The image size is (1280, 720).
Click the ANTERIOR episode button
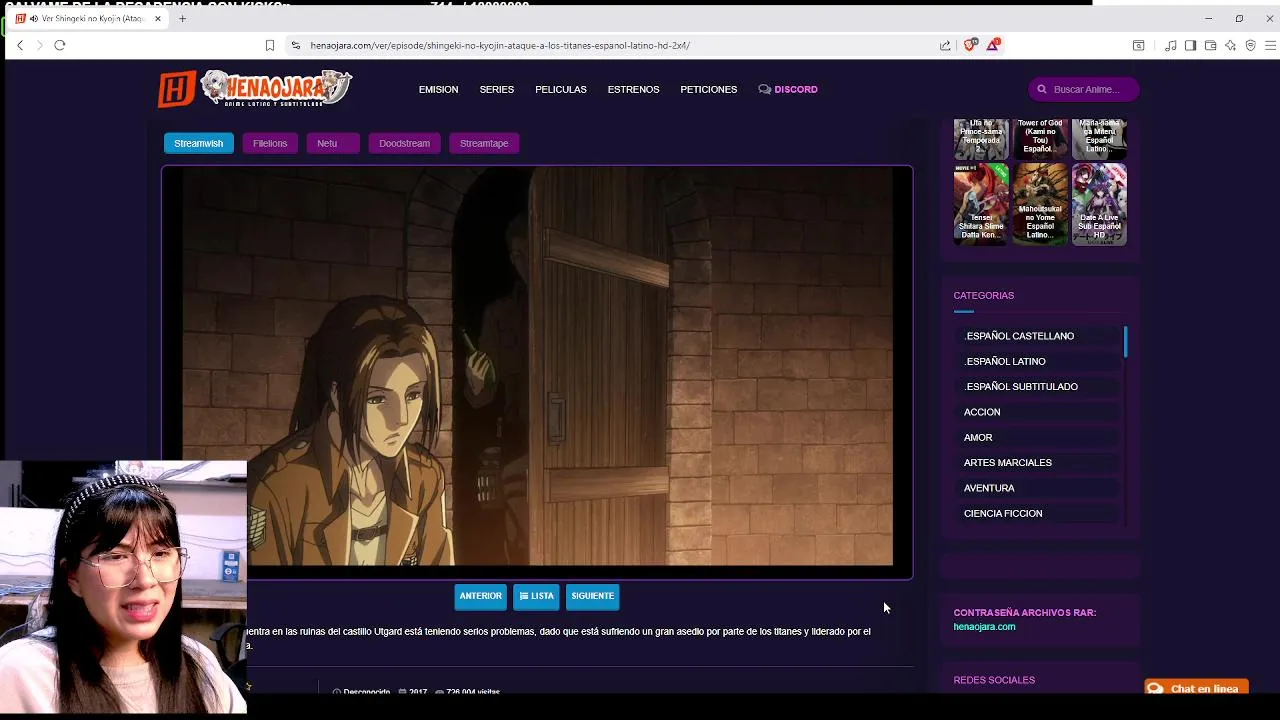point(480,596)
